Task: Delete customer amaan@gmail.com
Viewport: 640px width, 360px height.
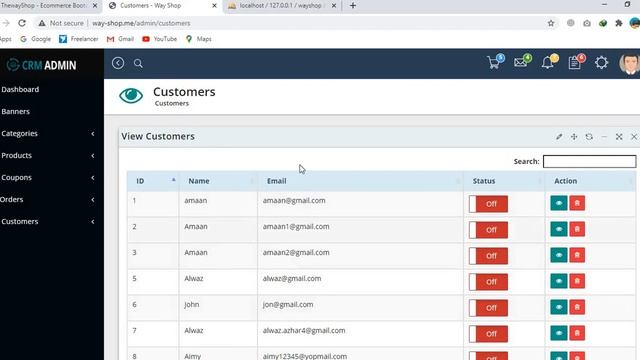Action: (x=577, y=203)
